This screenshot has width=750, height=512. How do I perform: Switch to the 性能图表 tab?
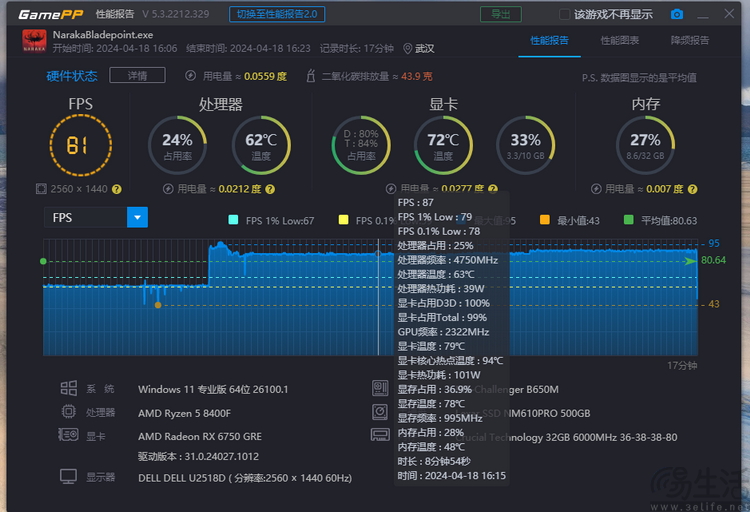point(620,41)
